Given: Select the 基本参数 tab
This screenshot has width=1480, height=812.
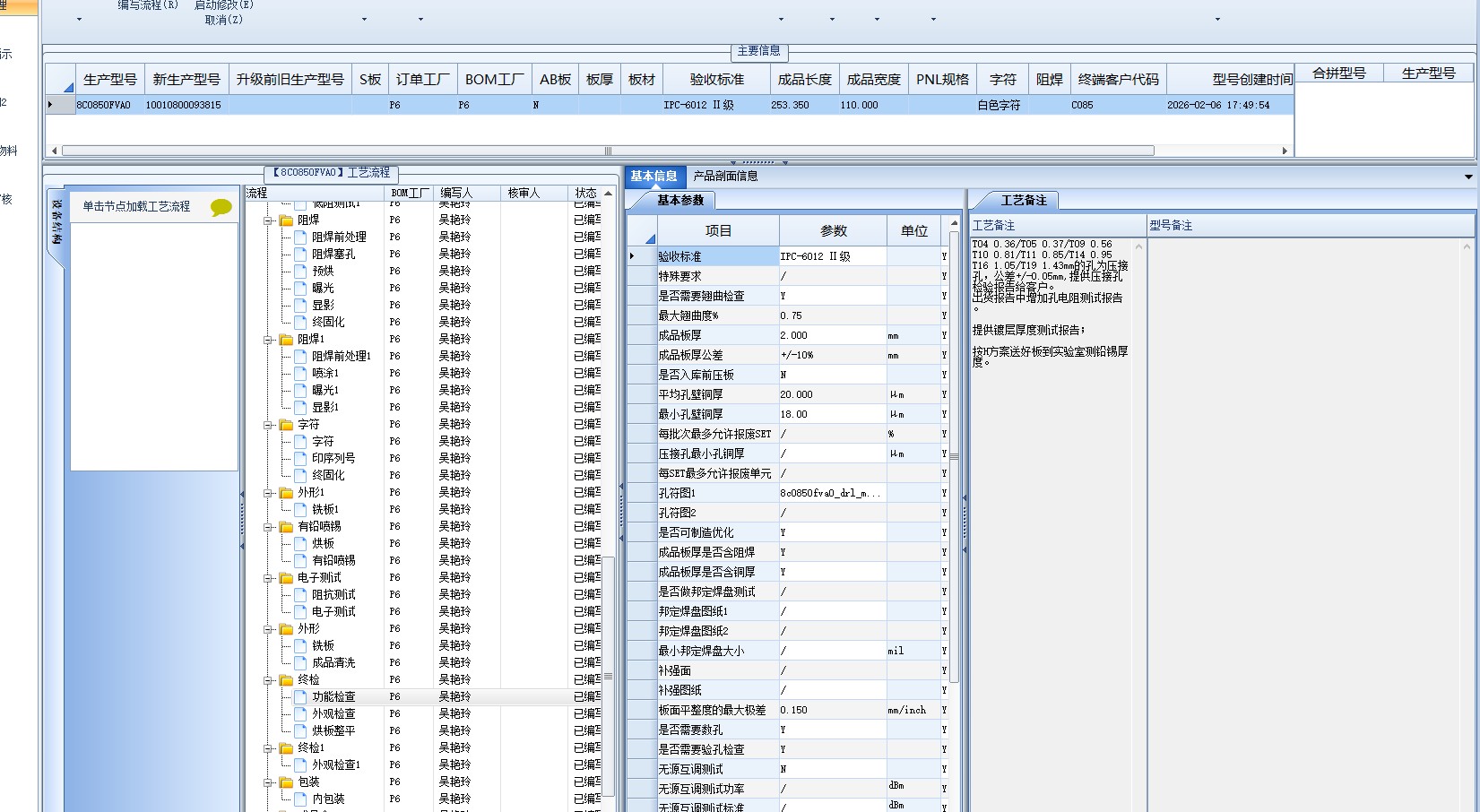Looking at the screenshot, I should tap(680, 201).
